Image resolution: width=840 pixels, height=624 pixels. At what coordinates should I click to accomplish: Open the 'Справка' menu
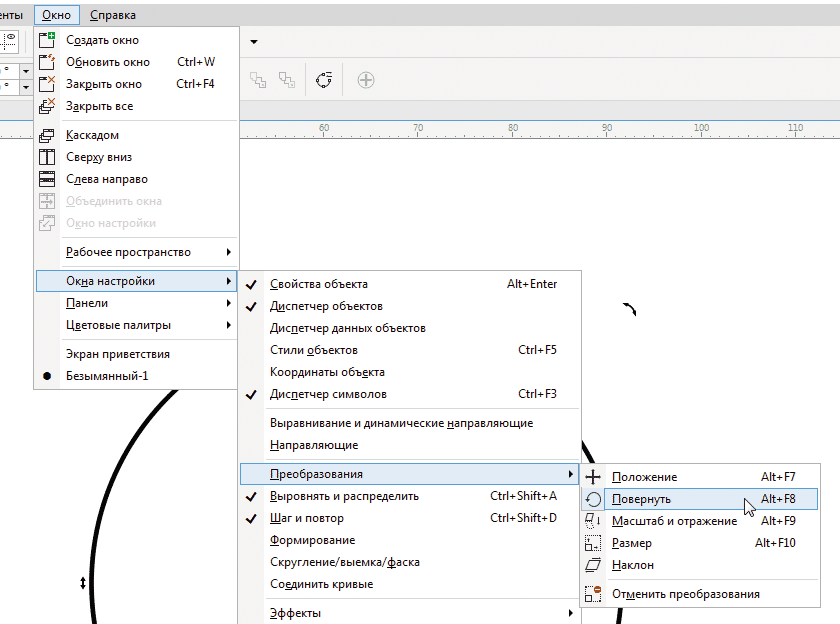coord(112,15)
